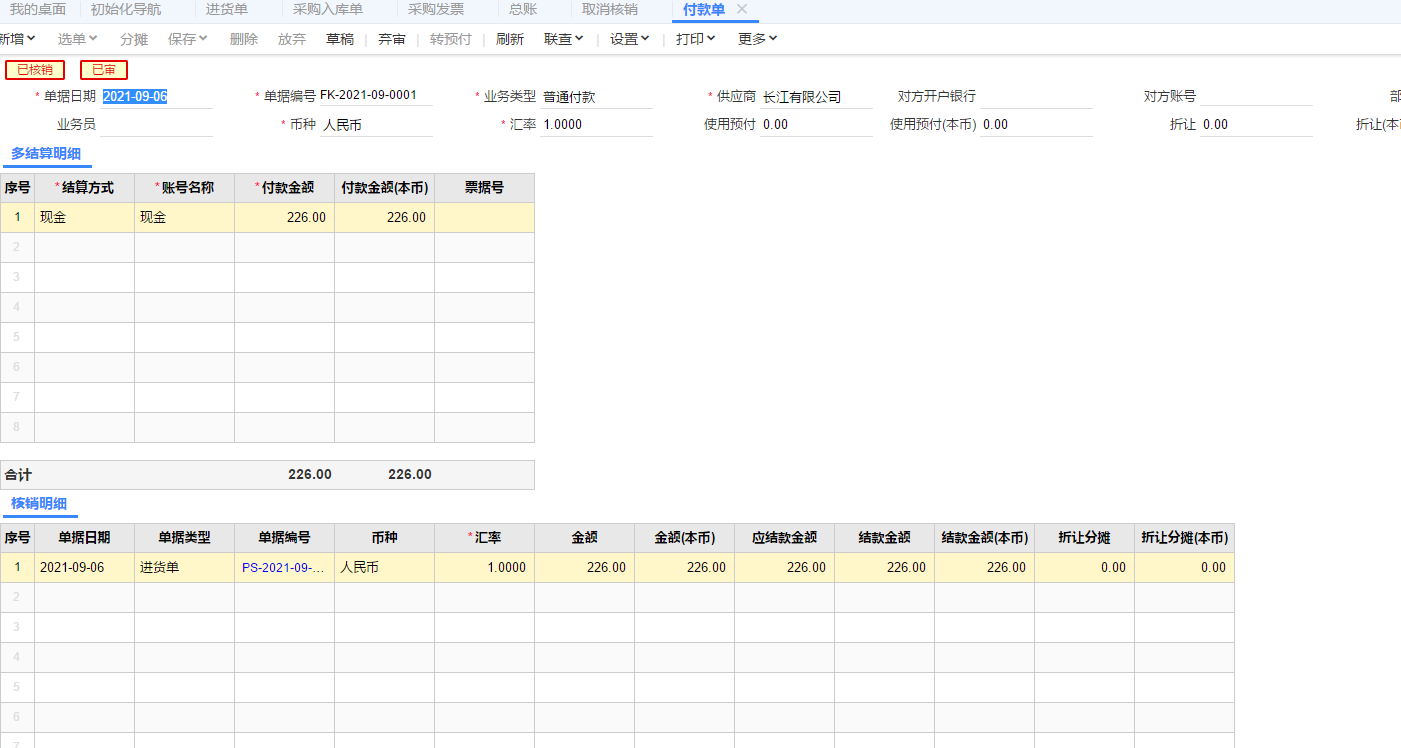
Task: Click row 1 付款金额 cell 226.00
Action: [x=284, y=218]
